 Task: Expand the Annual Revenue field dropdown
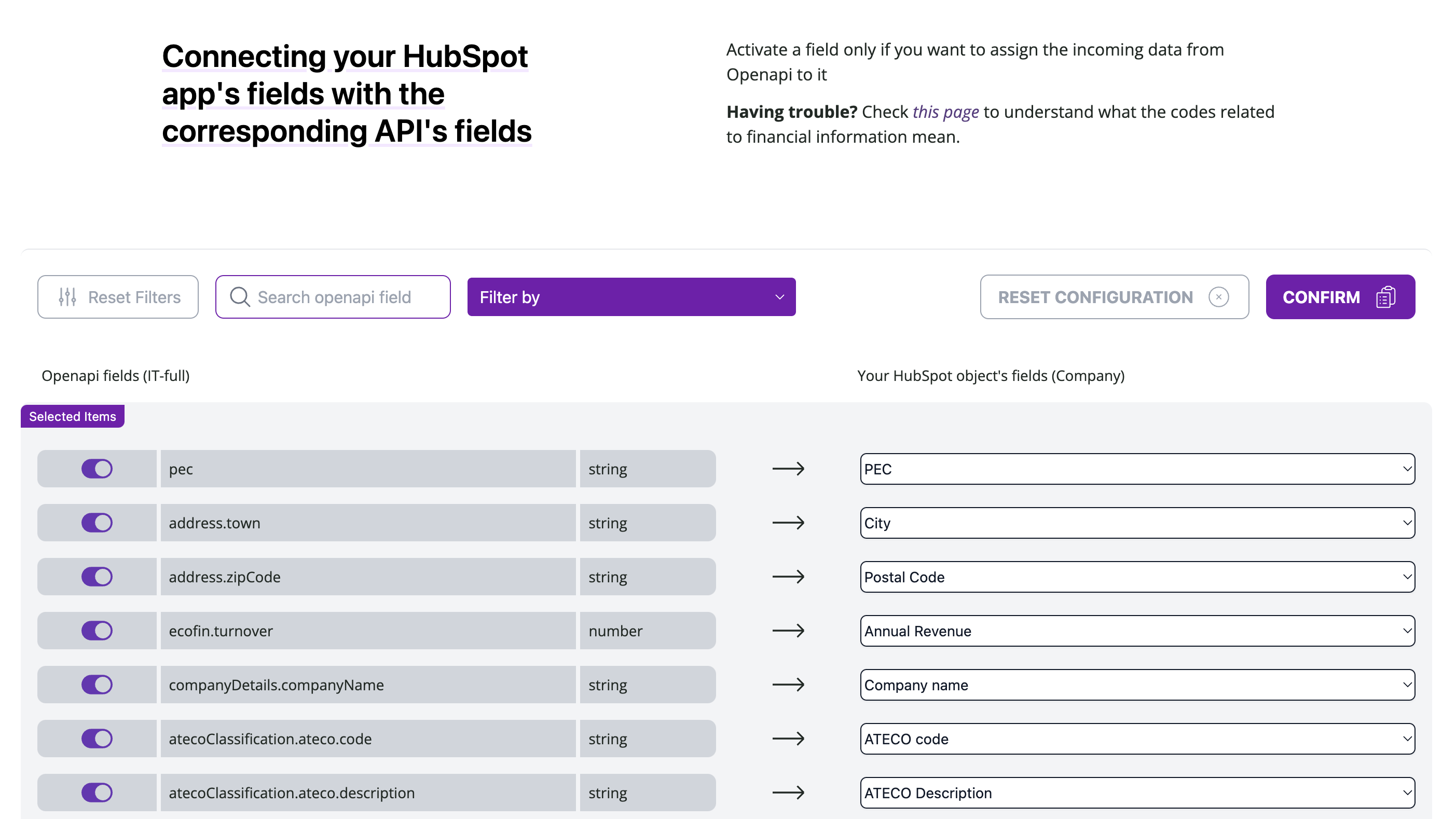point(1137,631)
